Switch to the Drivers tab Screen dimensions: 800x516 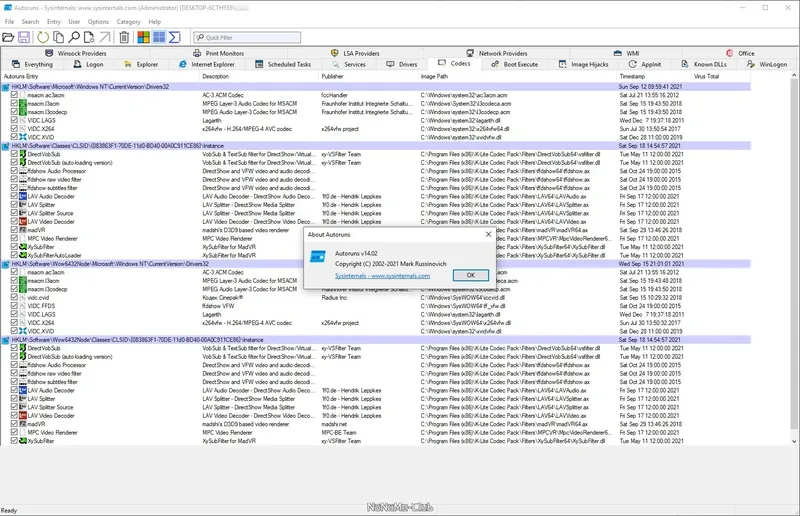(402, 64)
